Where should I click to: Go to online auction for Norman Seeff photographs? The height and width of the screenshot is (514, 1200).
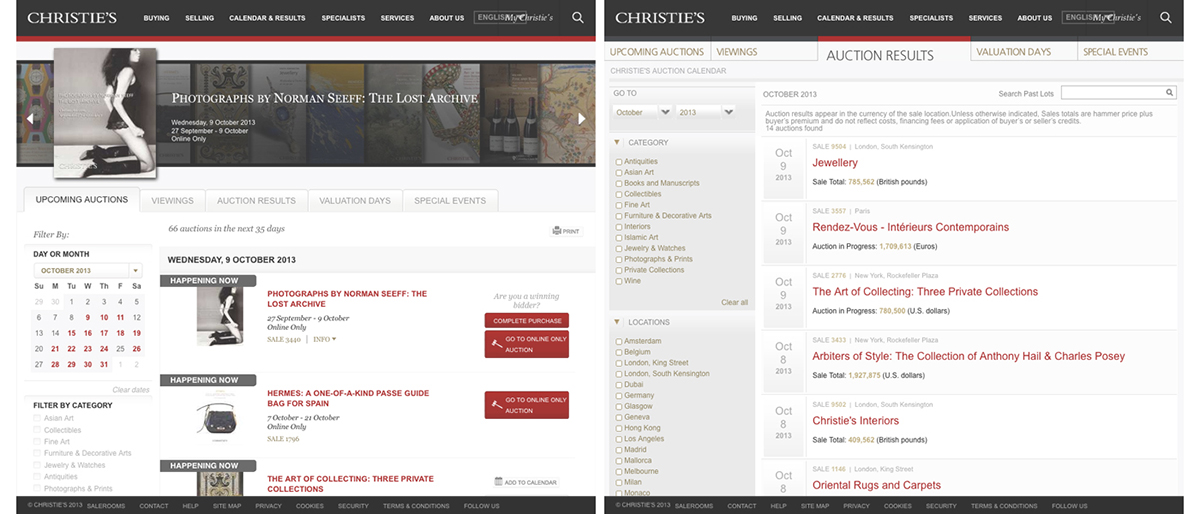(527, 345)
